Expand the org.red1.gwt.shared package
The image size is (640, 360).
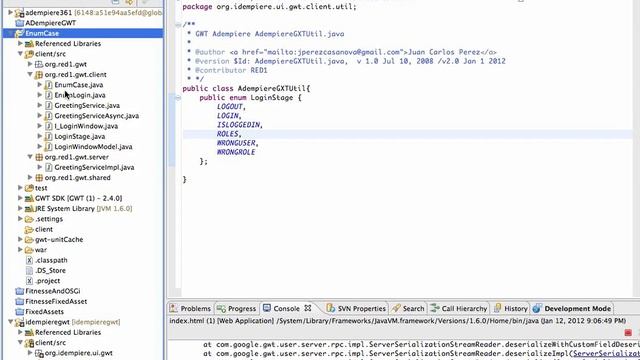pos(30,178)
